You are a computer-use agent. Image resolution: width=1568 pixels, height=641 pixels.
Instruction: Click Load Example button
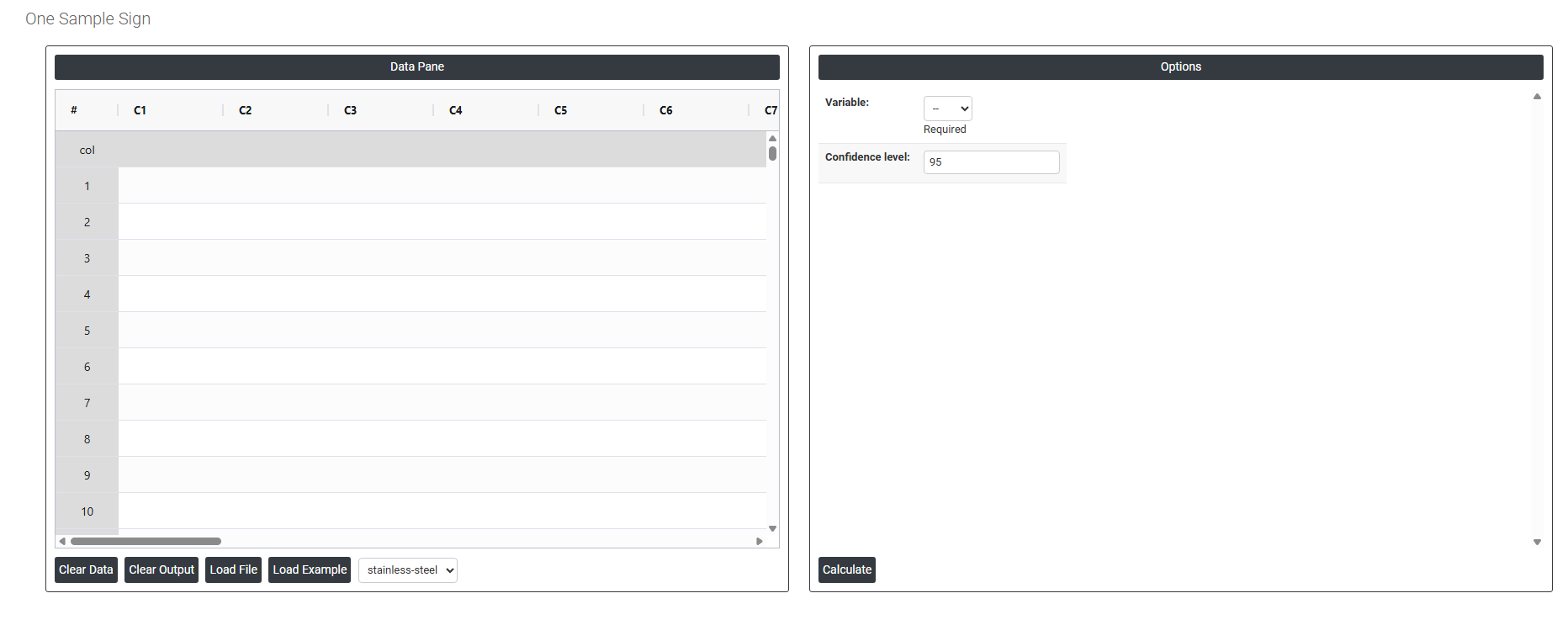310,569
